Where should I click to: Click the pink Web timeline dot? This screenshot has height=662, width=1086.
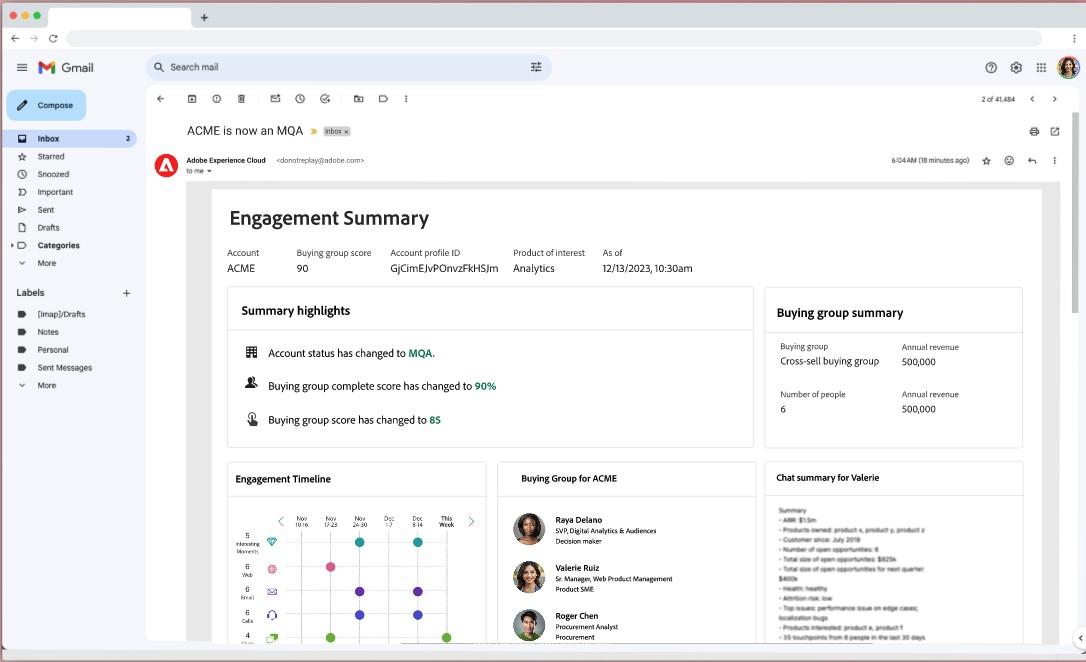click(x=330, y=567)
